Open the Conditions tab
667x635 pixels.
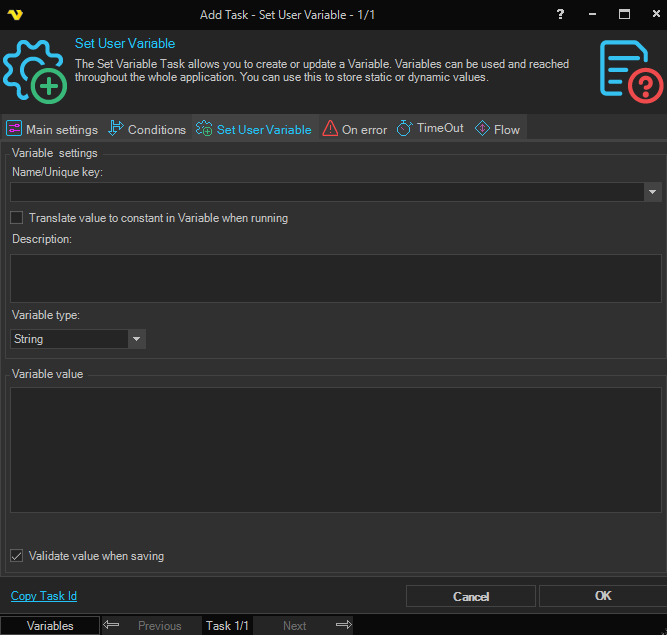147,129
